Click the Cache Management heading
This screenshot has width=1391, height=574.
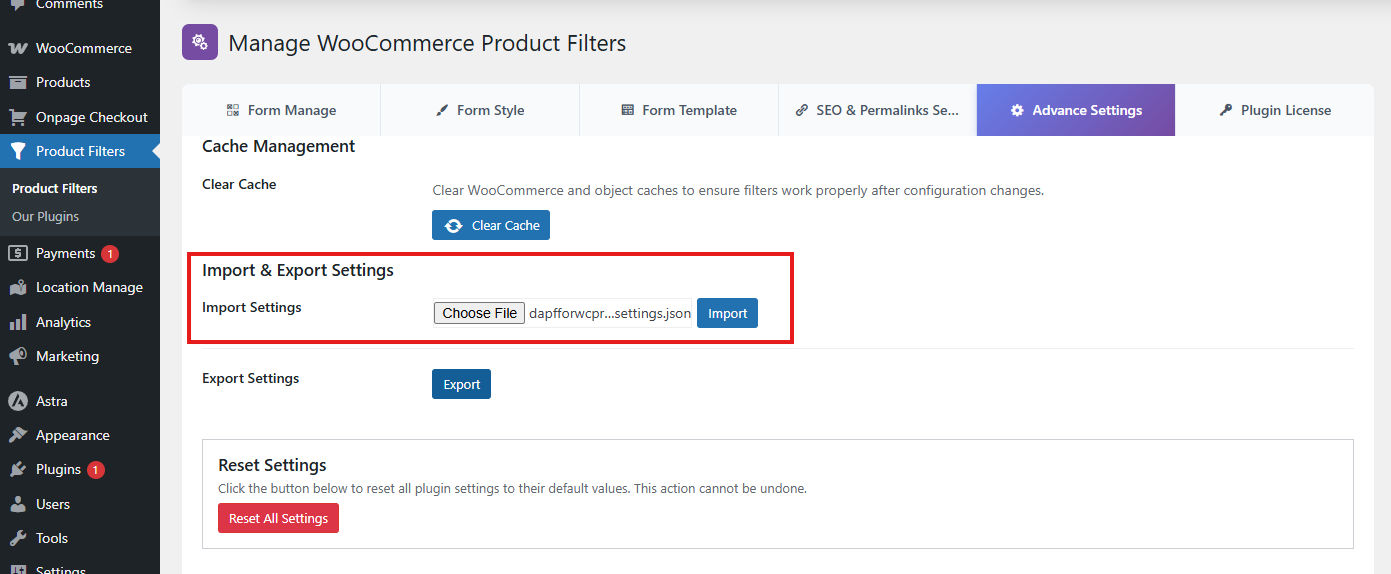click(279, 146)
